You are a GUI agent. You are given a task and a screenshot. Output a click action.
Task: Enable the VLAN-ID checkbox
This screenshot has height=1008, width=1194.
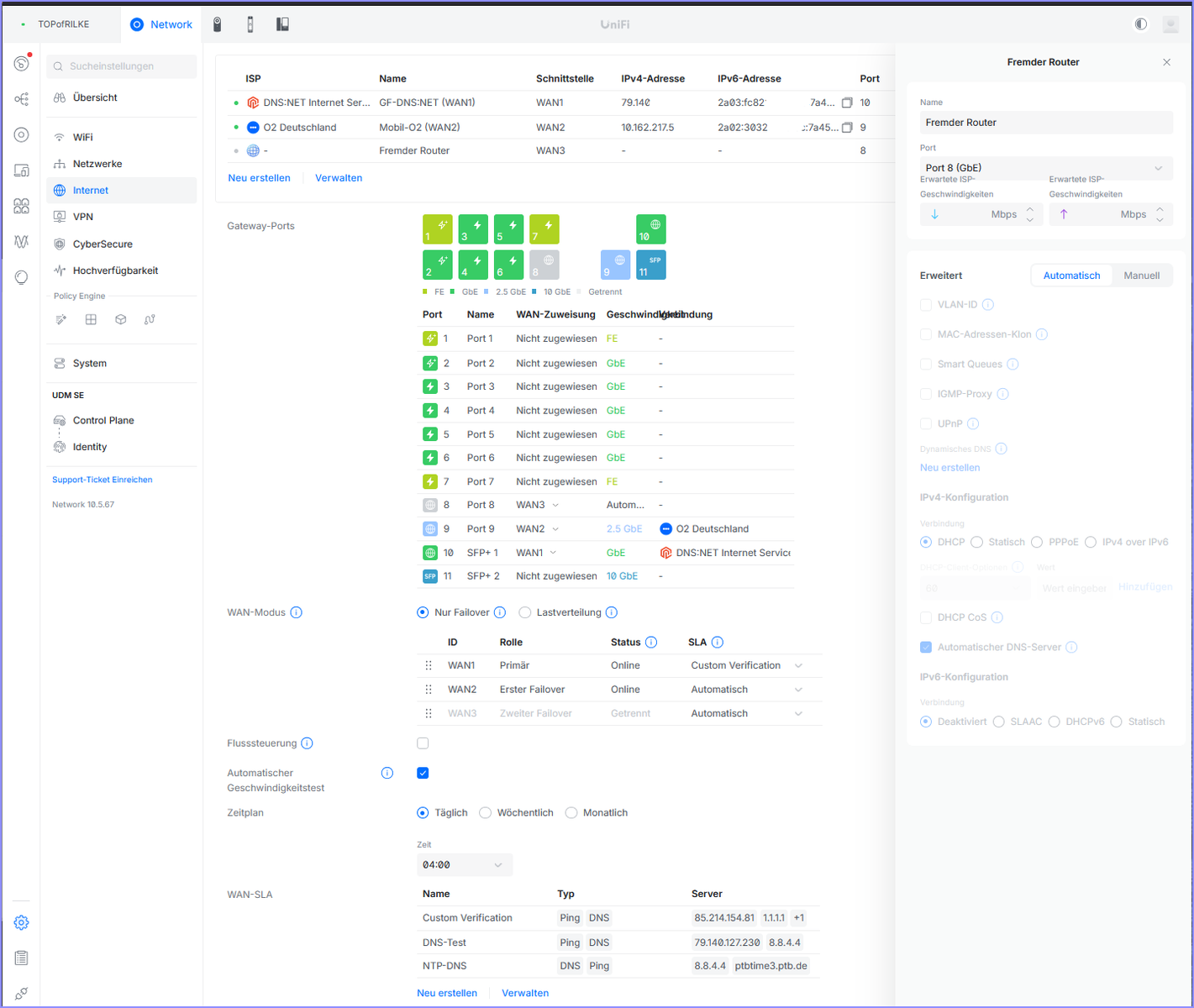point(926,305)
